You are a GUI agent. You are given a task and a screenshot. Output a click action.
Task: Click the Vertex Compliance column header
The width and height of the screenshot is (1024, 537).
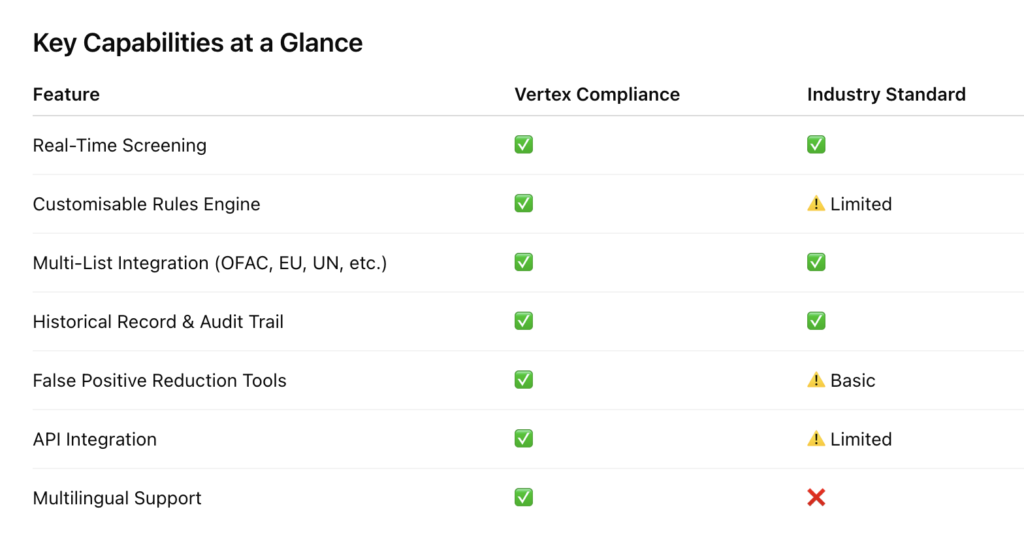pyautogui.click(x=597, y=95)
